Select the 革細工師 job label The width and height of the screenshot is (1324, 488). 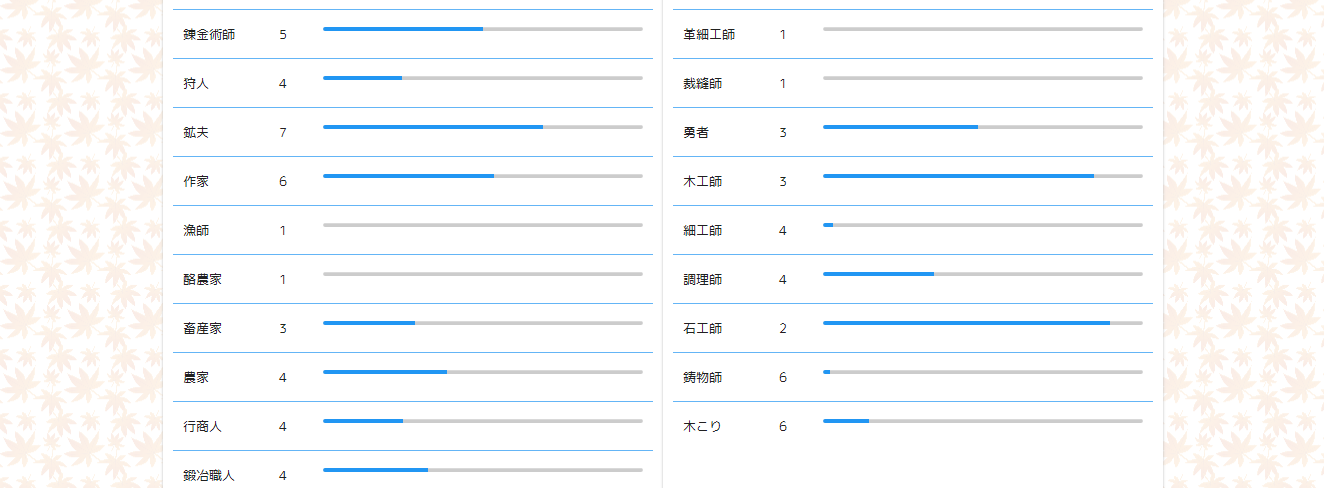[709, 35]
